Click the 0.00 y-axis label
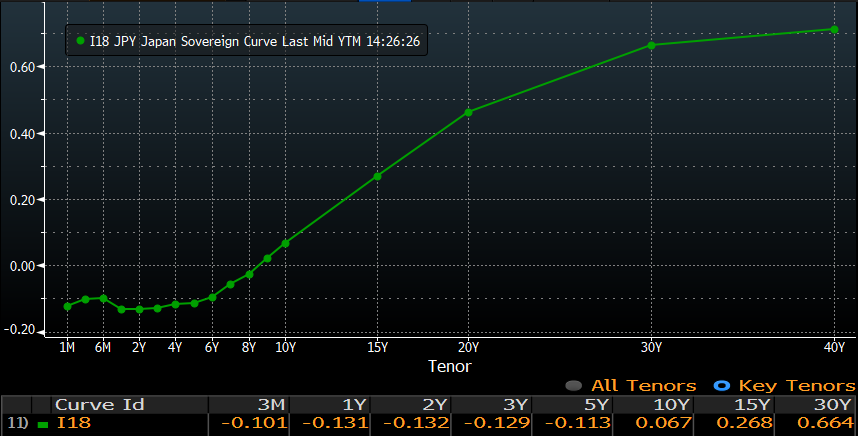The height and width of the screenshot is (436, 858). tap(22, 266)
